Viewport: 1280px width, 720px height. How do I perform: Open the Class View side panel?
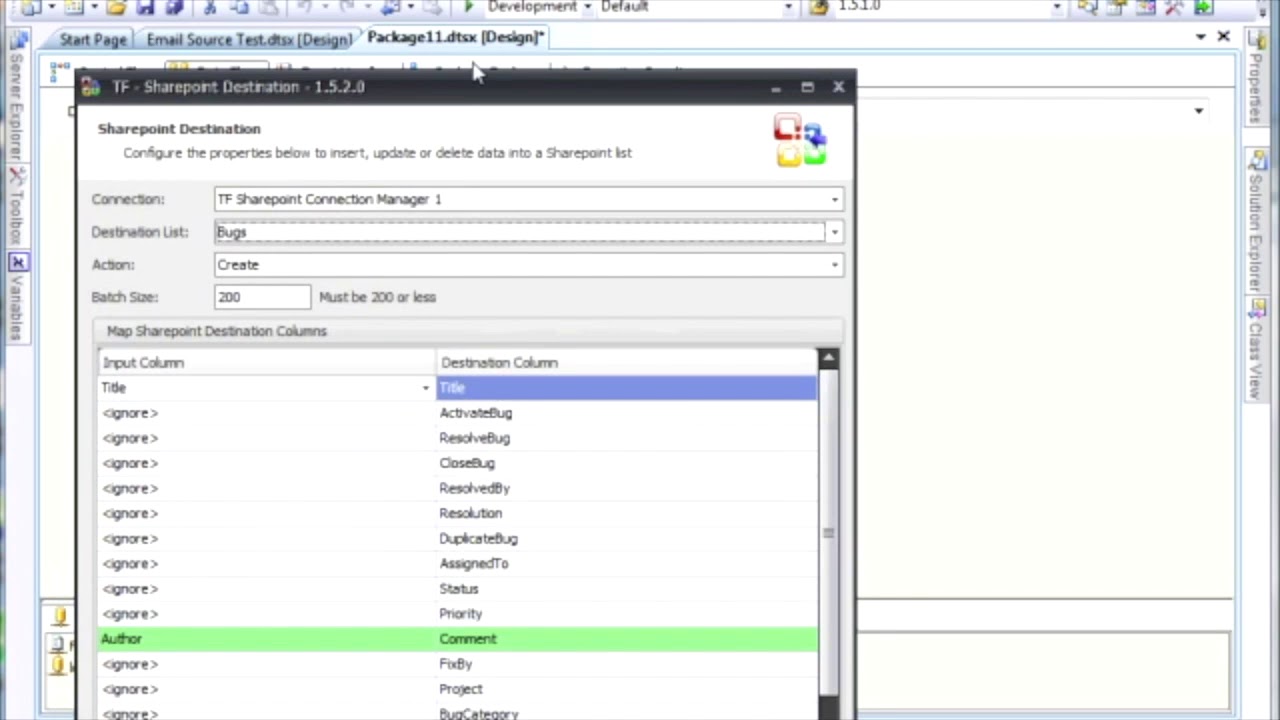point(1257,350)
